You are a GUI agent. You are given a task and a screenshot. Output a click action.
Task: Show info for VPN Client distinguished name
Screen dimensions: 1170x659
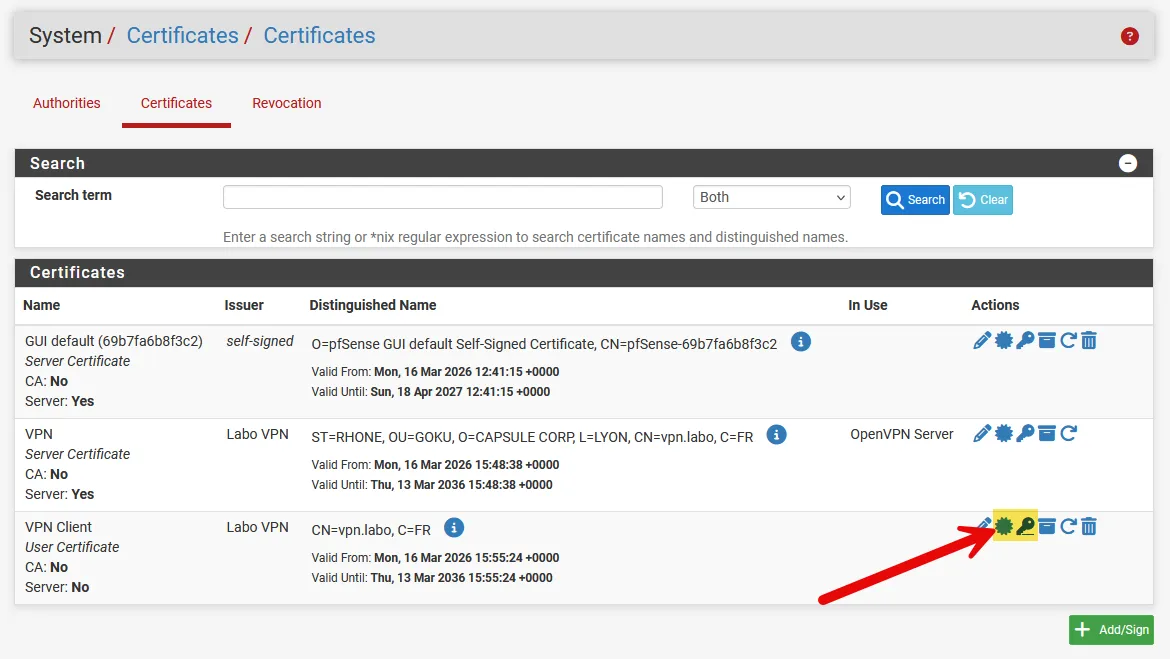point(454,528)
